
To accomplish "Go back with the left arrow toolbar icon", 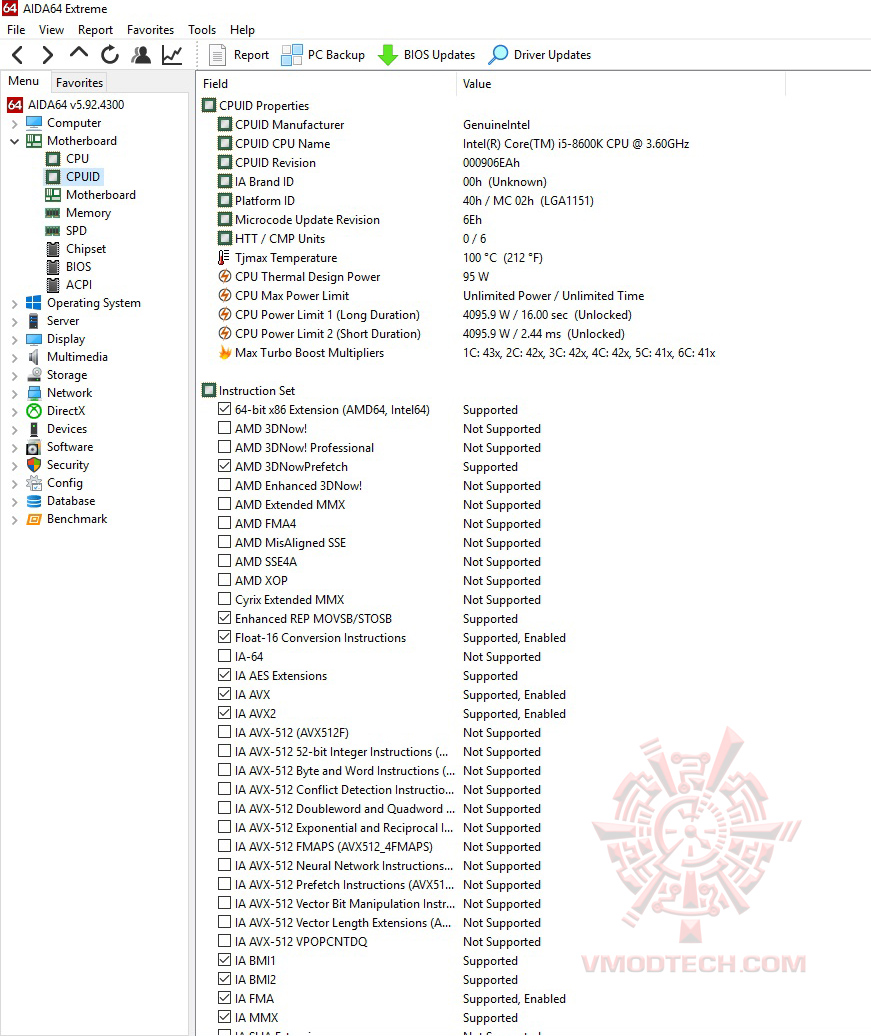I will coord(18,55).
